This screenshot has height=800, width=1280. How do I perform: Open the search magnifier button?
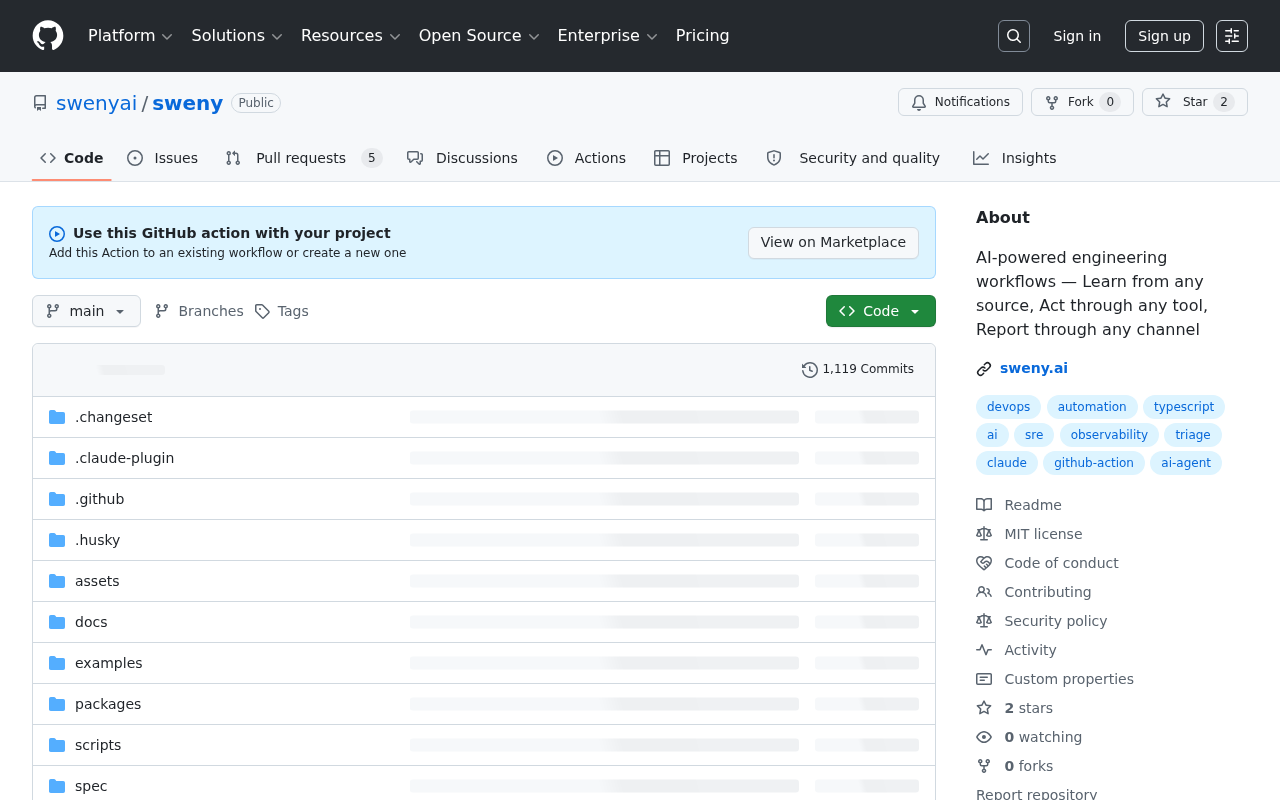pyautogui.click(x=1014, y=36)
